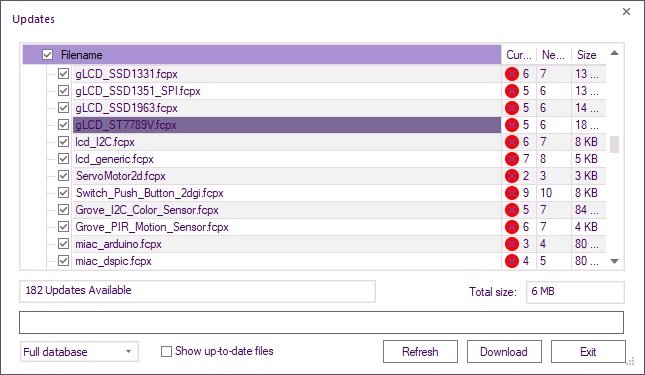Select the Grove_PIR_Motion_Sensor.fcpx file name

(152, 227)
